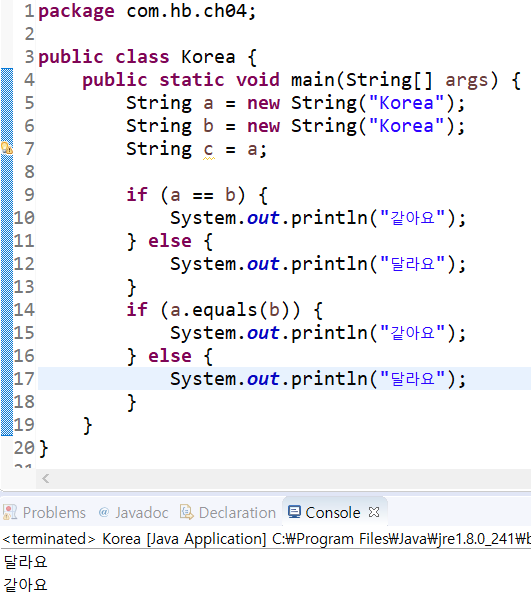Viewport: 531px width, 604px height.
Task: Open the Problems tab
Action: [x=44, y=513]
